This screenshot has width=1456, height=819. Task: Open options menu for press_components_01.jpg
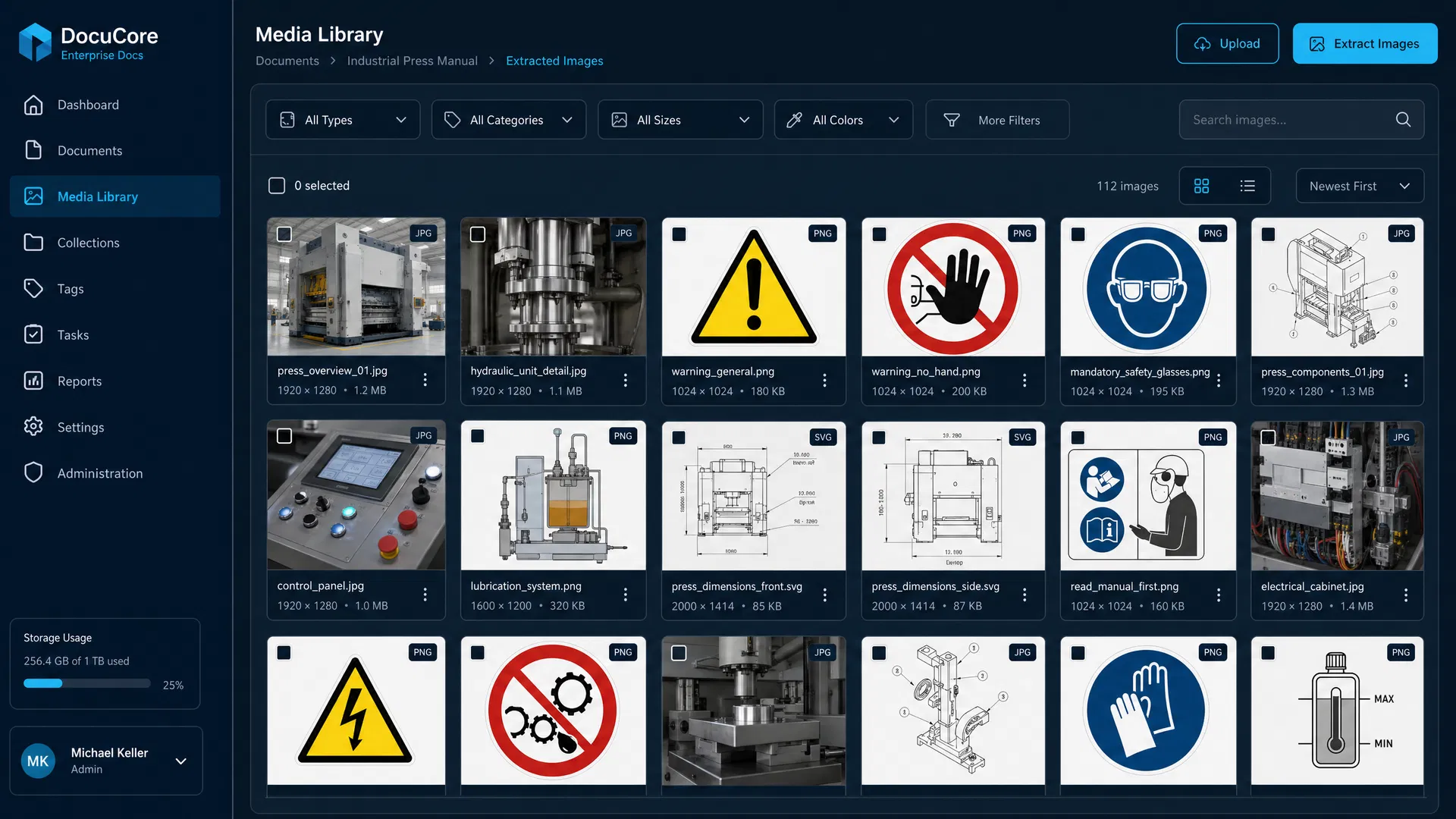[1405, 380]
